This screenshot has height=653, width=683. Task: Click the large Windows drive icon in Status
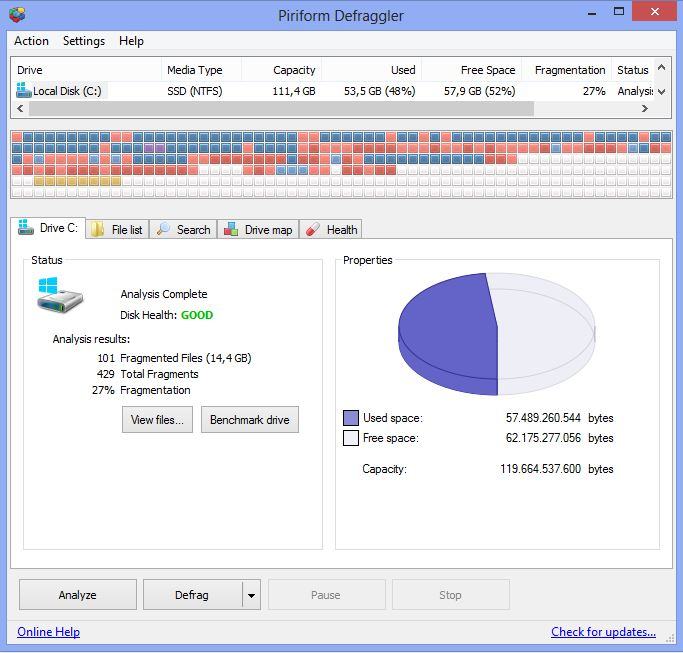tap(60, 295)
